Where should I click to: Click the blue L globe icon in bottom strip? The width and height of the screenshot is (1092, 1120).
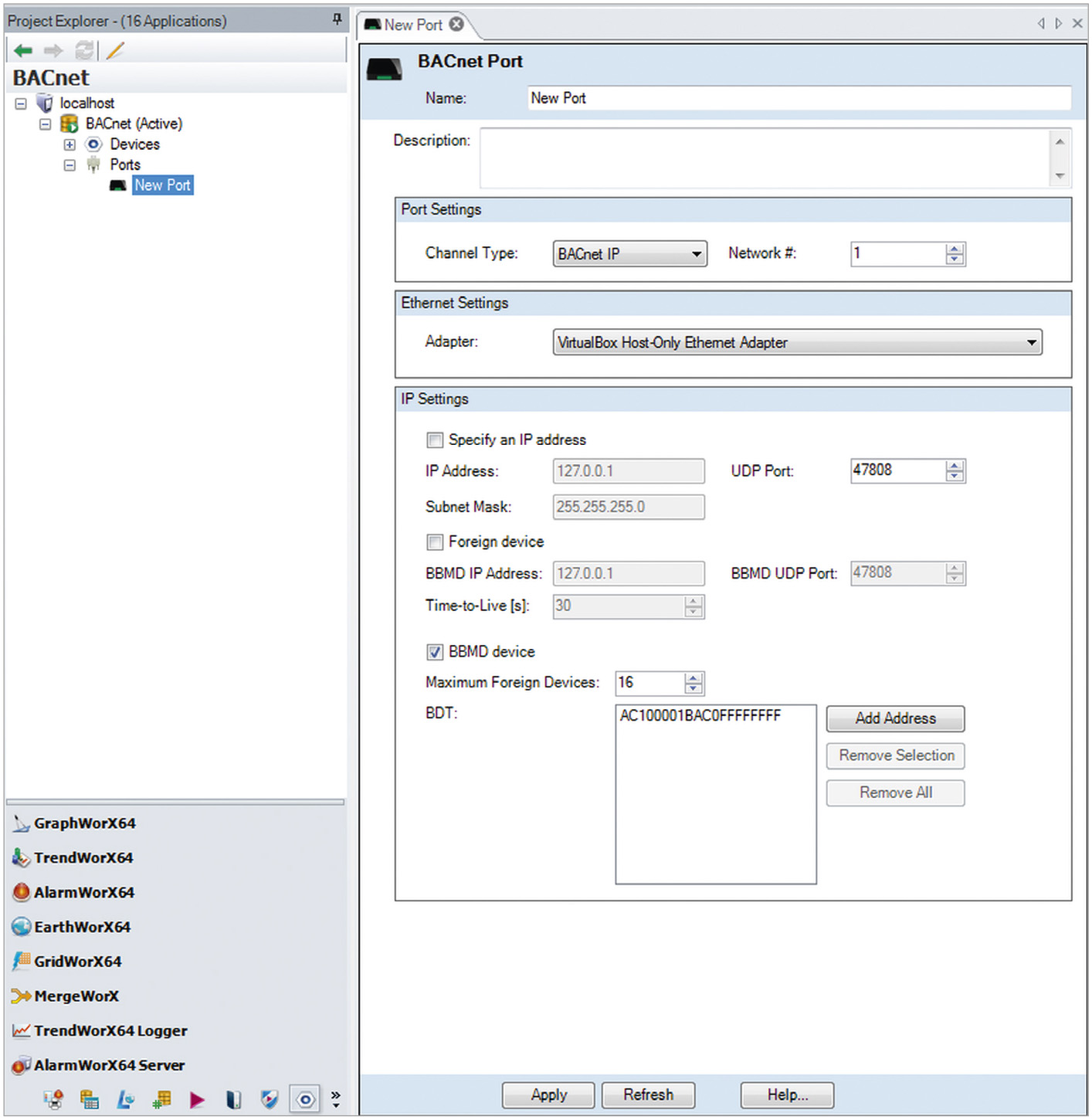pyautogui.click(x=125, y=1099)
